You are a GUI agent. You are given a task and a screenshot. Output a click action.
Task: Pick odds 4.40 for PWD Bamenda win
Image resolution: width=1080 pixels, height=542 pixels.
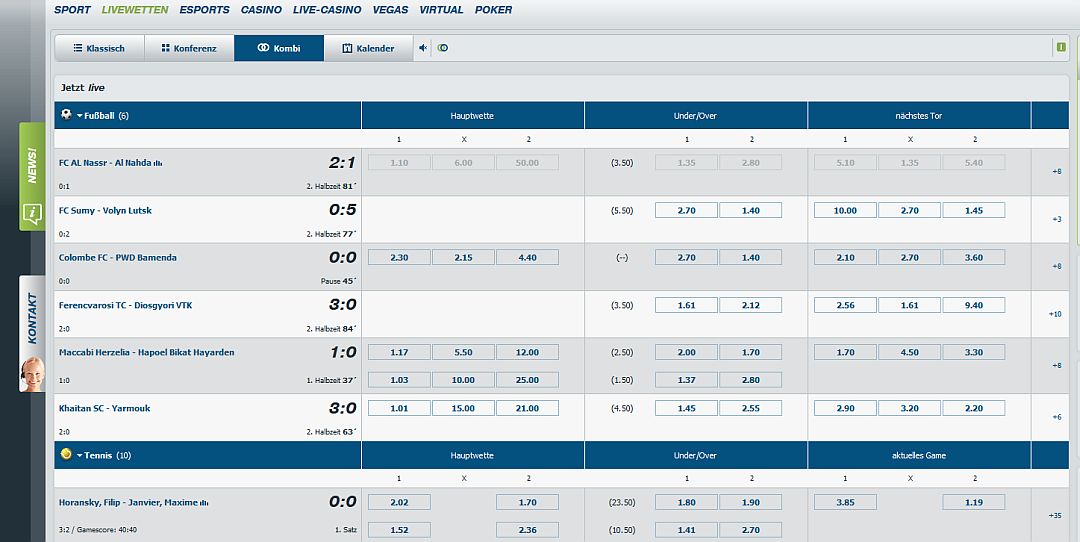(528, 258)
